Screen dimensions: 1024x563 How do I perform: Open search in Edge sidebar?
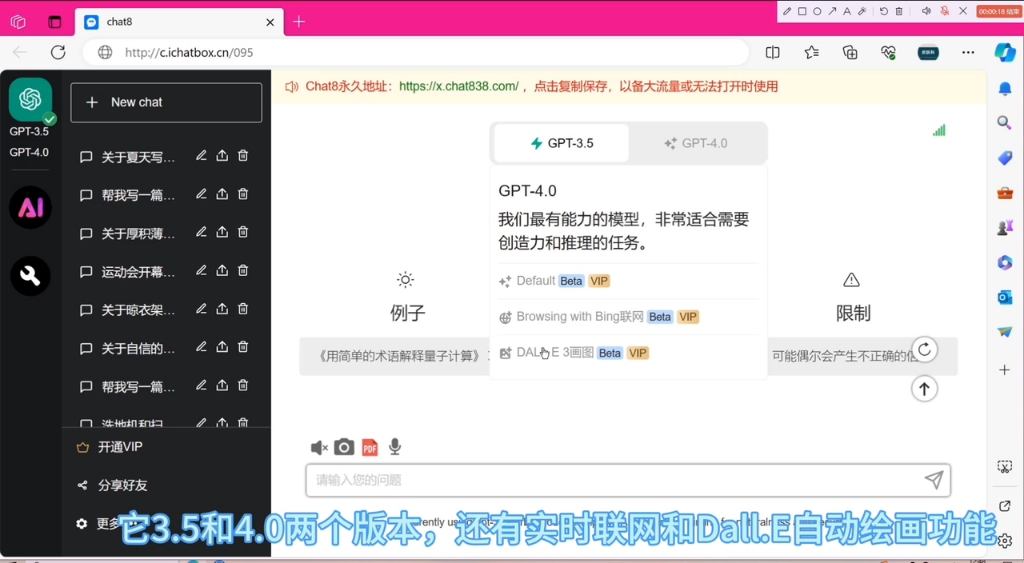tap(1004, 122)
